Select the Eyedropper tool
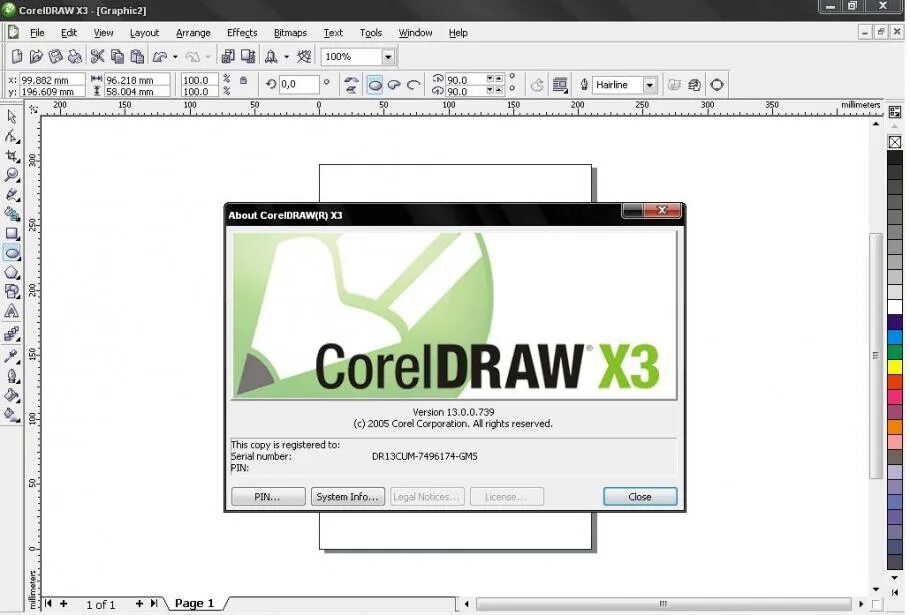910x615 pixels. pyautogui.click(x=12, y=356)
